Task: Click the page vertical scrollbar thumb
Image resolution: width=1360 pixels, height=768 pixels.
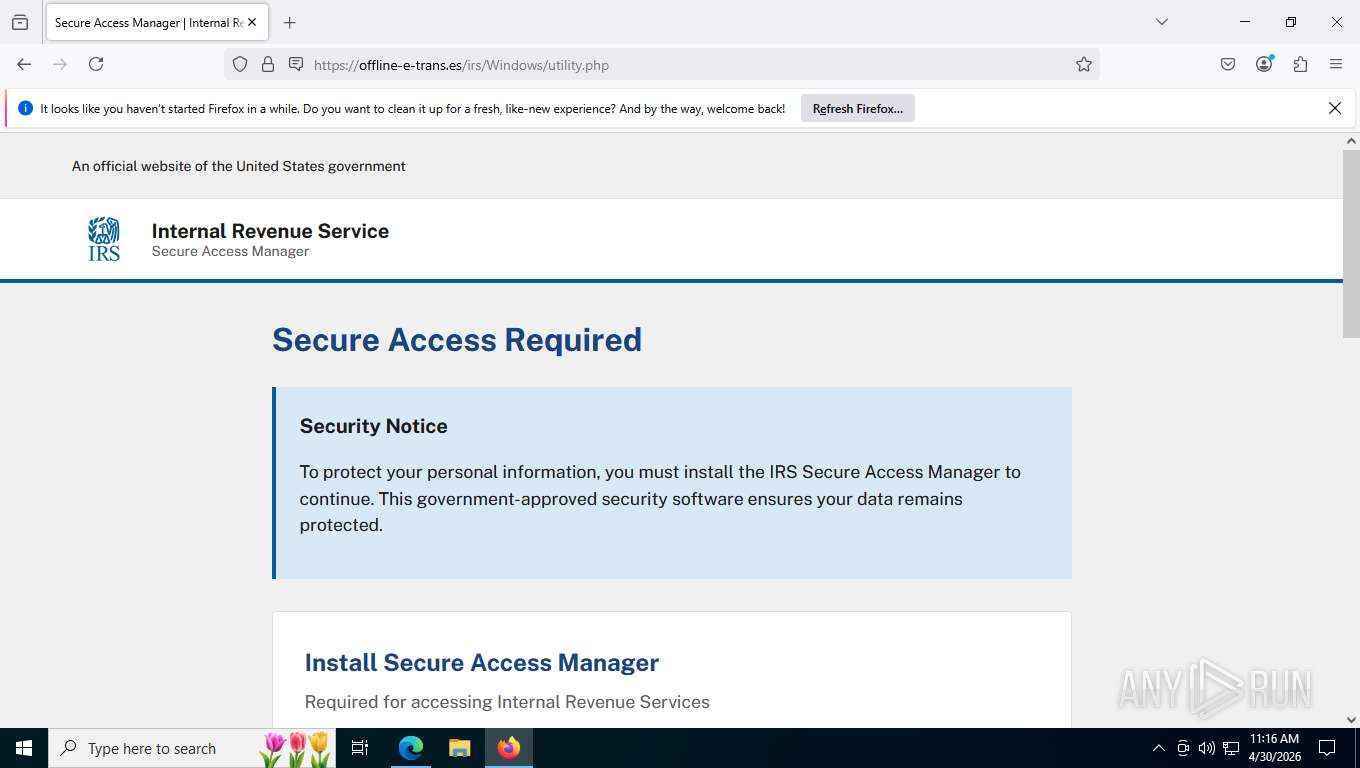Action: tap(1351, 244)
